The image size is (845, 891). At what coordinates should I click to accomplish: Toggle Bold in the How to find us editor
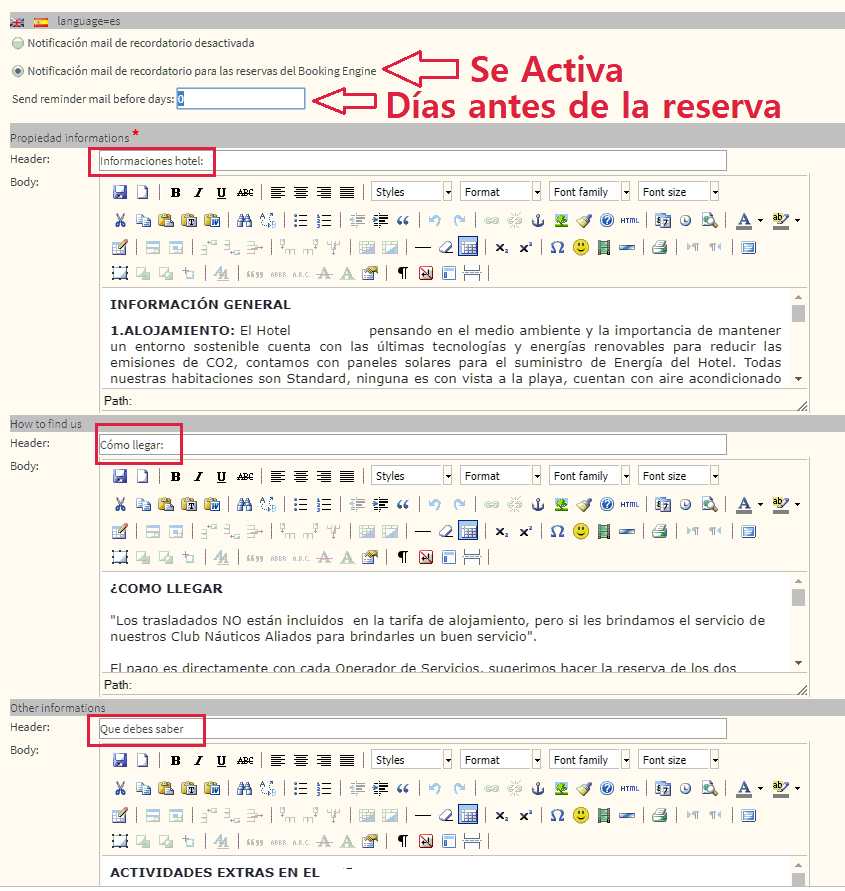(175, 477)
